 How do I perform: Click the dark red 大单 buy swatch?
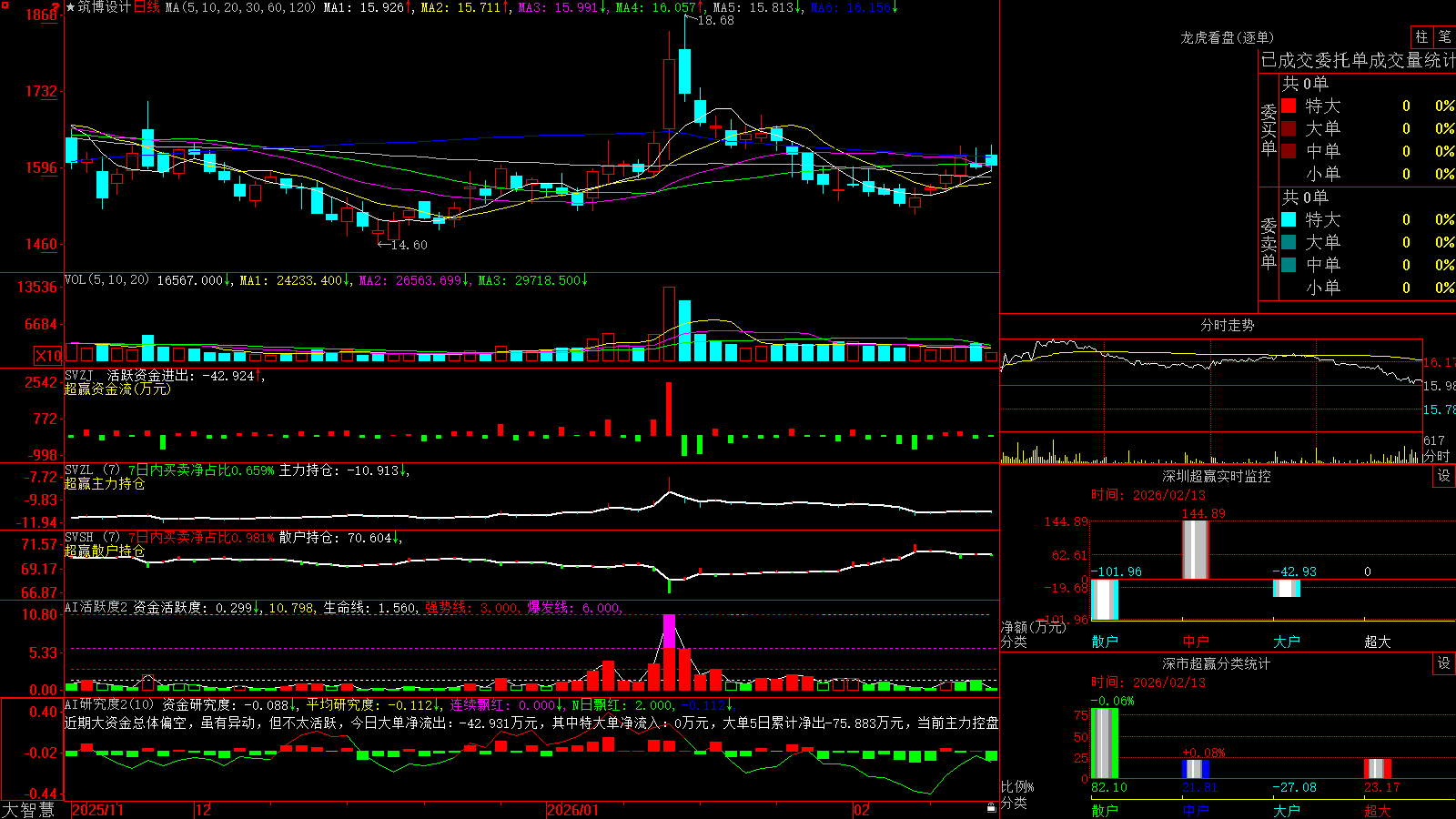point(1289,128)
